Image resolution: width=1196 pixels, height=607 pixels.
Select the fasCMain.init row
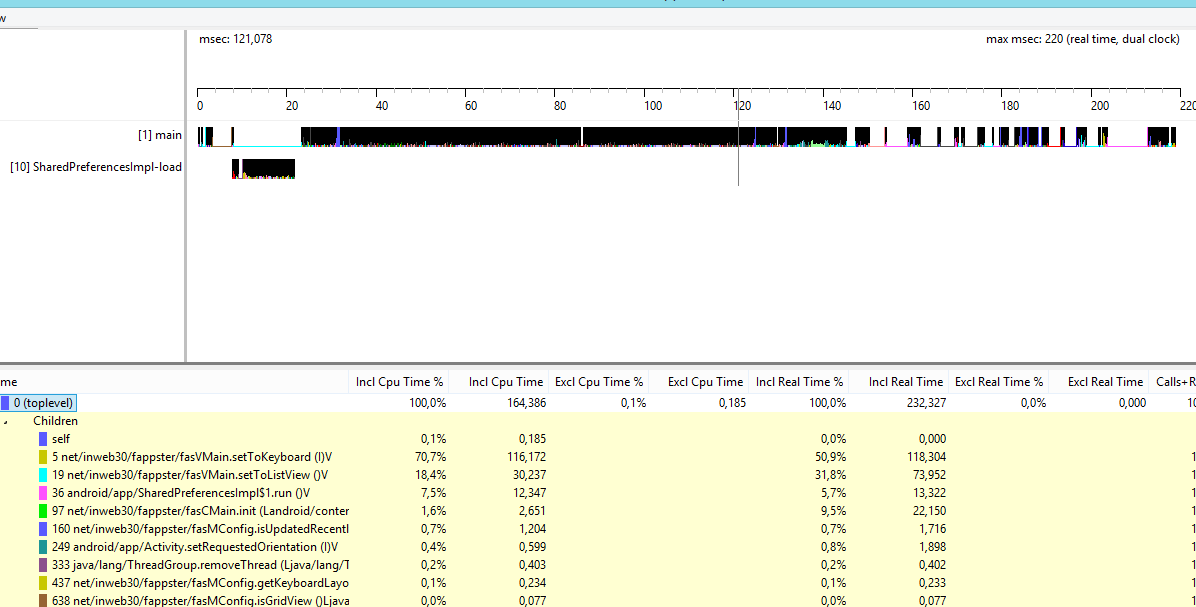click(x=598, y=511)
